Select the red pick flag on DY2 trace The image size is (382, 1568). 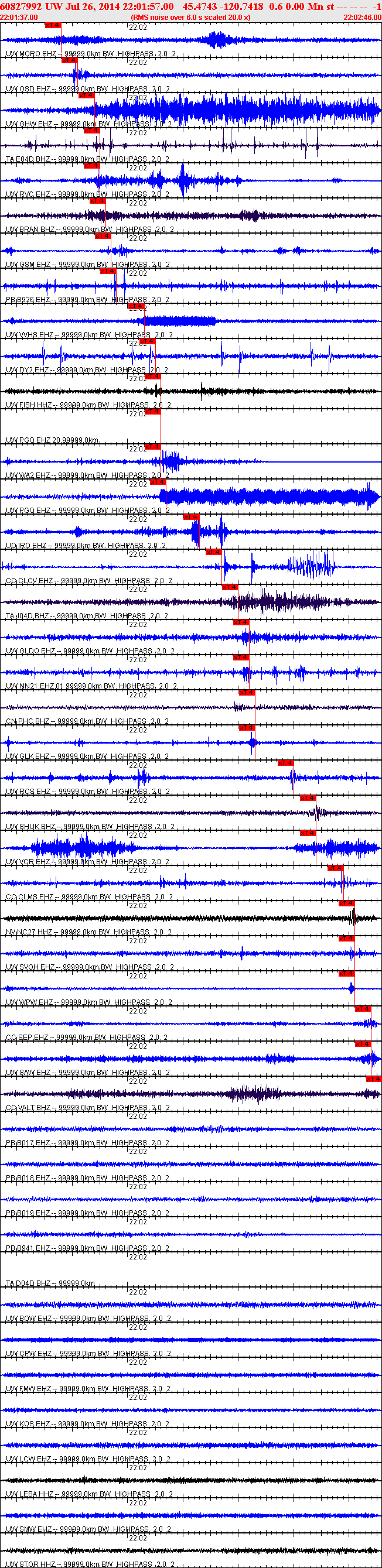(x=148, y=341)
